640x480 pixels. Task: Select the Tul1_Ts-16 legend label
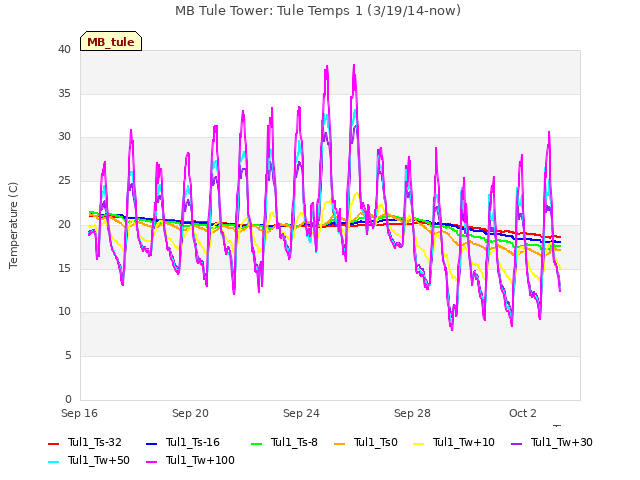point(193,442)
